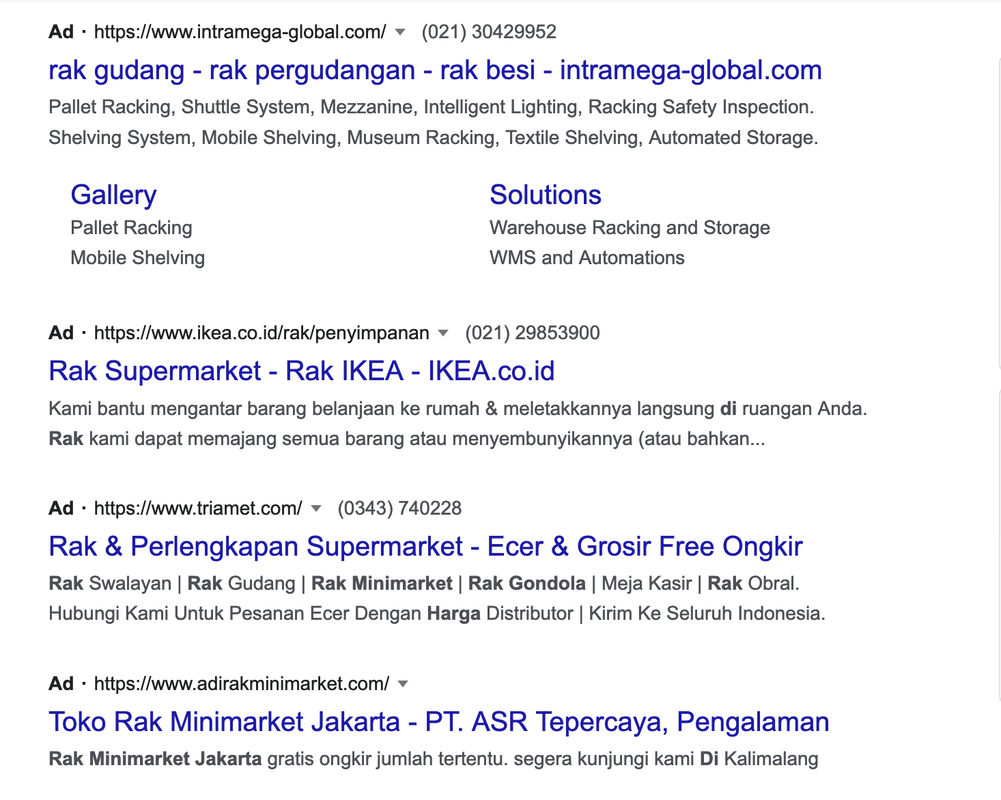This screenshot has width=1001, height=800.
Task: Go to the Gallery sitelink
Action: (x=113, y=195)
